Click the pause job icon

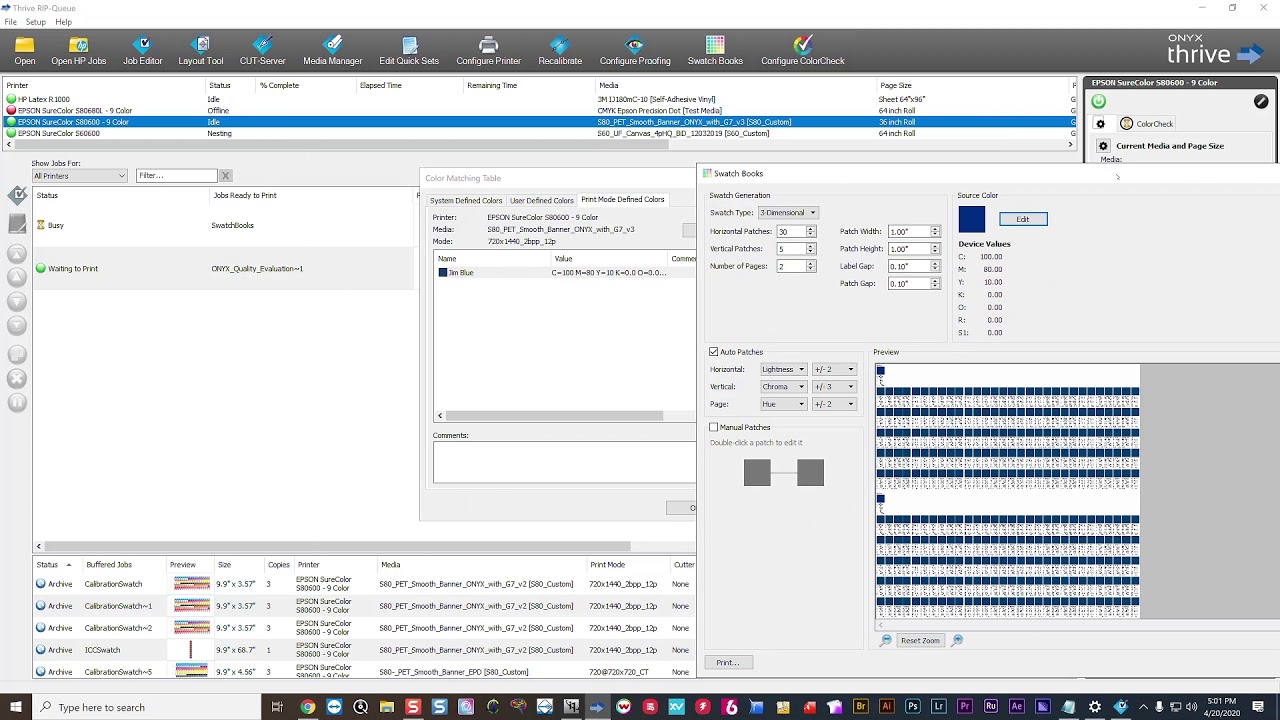17,403
